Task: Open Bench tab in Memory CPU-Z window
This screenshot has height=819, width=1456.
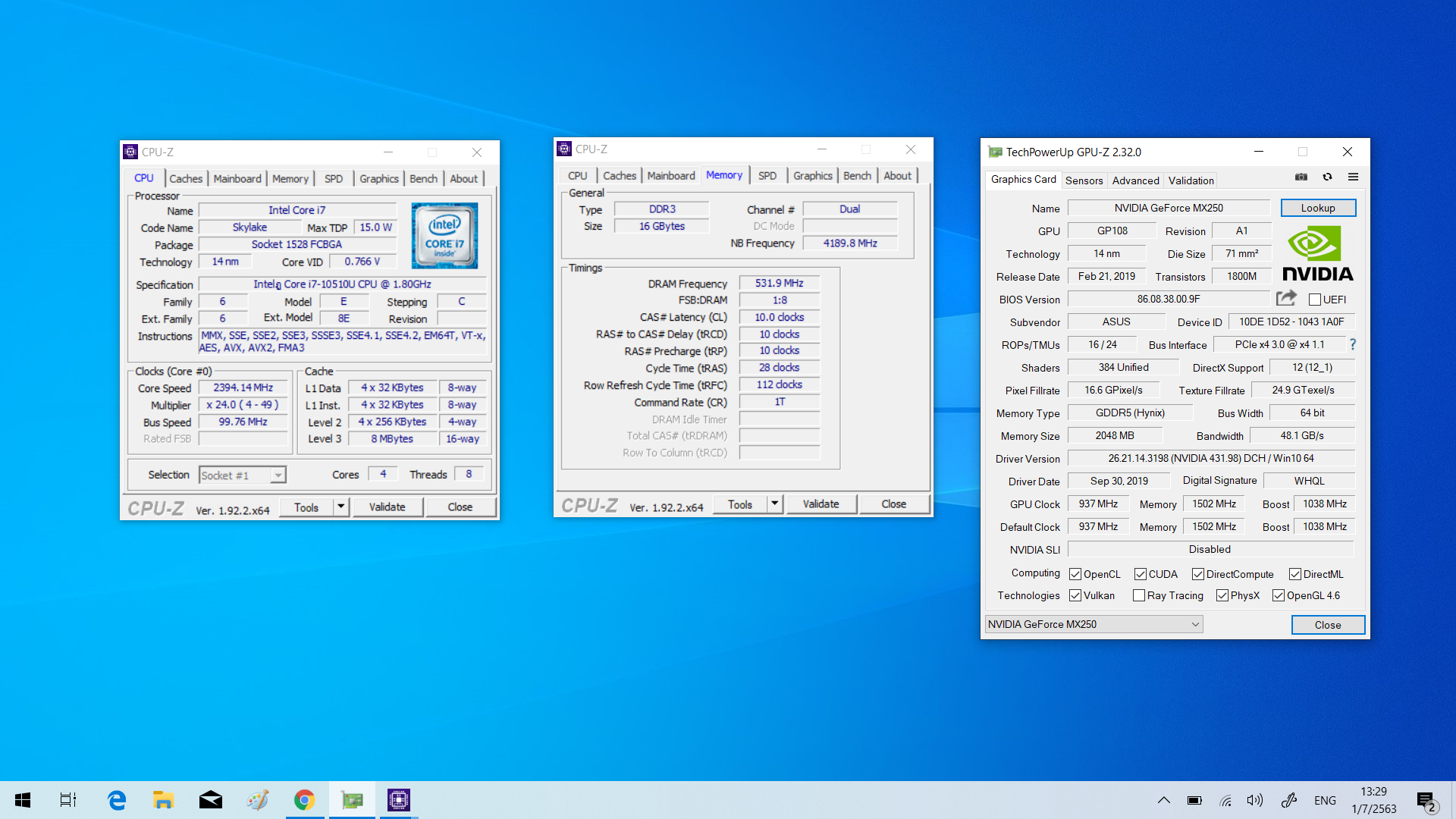Action: (857, 175)
